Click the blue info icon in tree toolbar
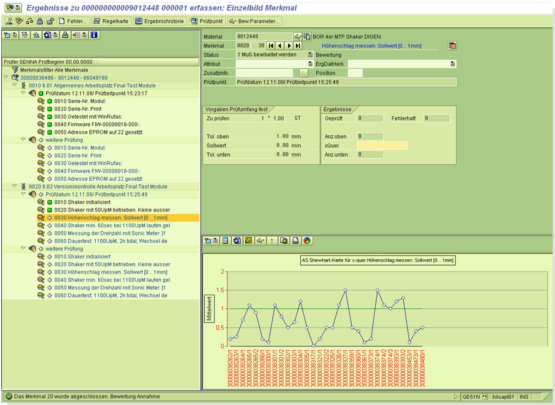Viewport: 555px width, 405px height. coord(94,35)
